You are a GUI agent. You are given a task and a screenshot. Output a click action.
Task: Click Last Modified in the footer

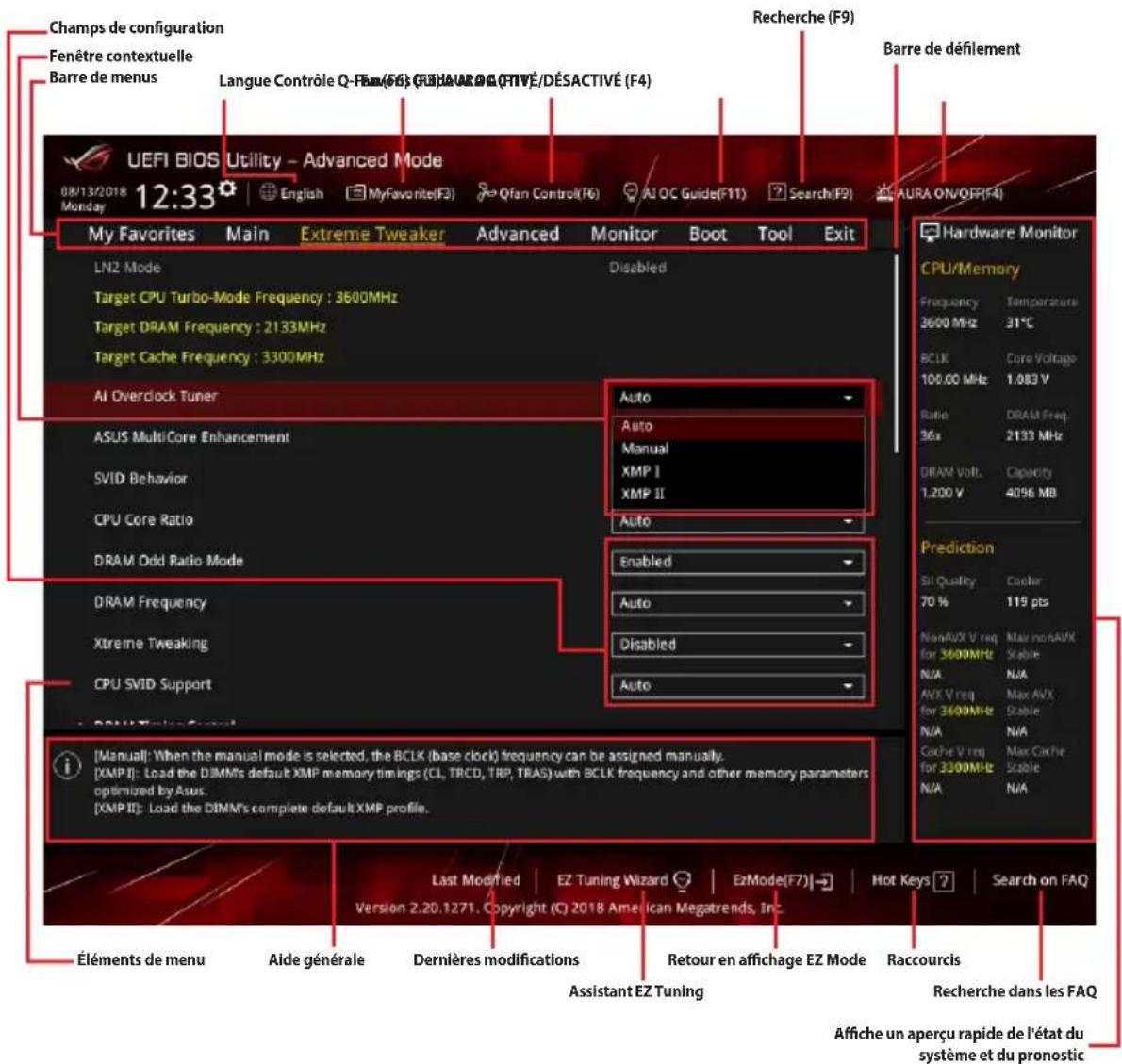pos(476,880)
